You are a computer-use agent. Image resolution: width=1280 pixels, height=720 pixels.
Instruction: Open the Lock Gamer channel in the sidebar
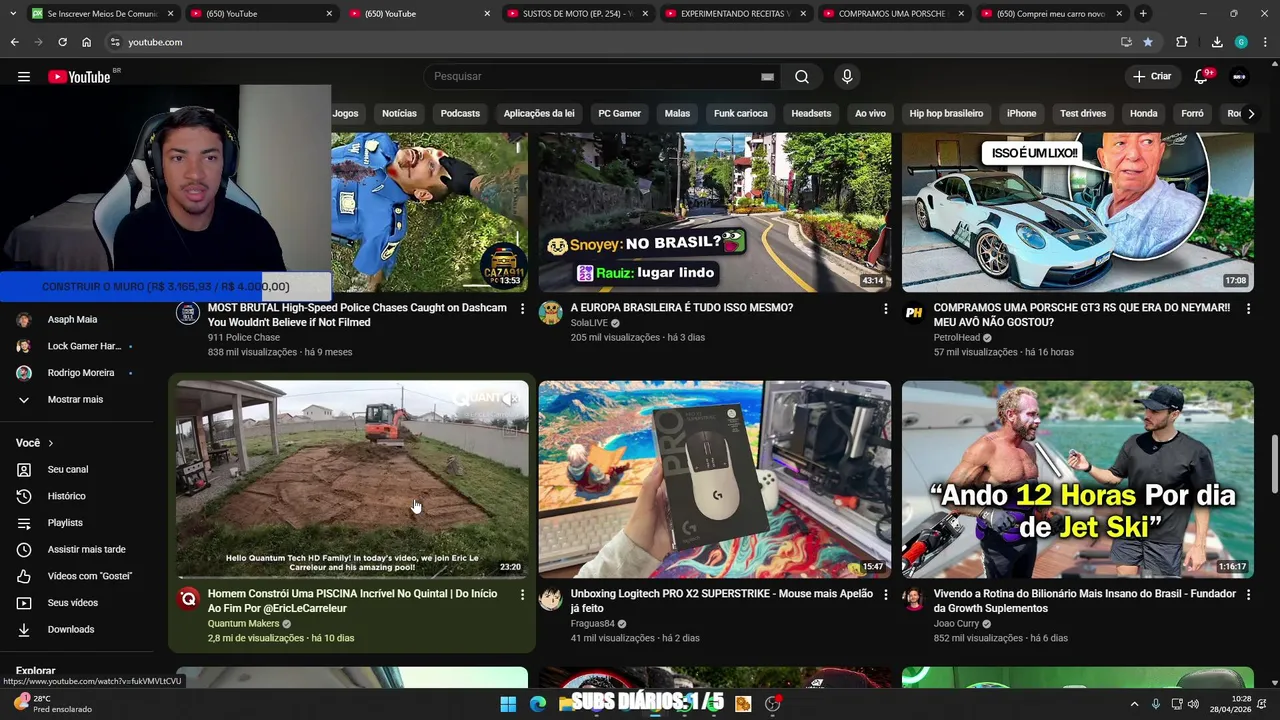click(84, 346)
